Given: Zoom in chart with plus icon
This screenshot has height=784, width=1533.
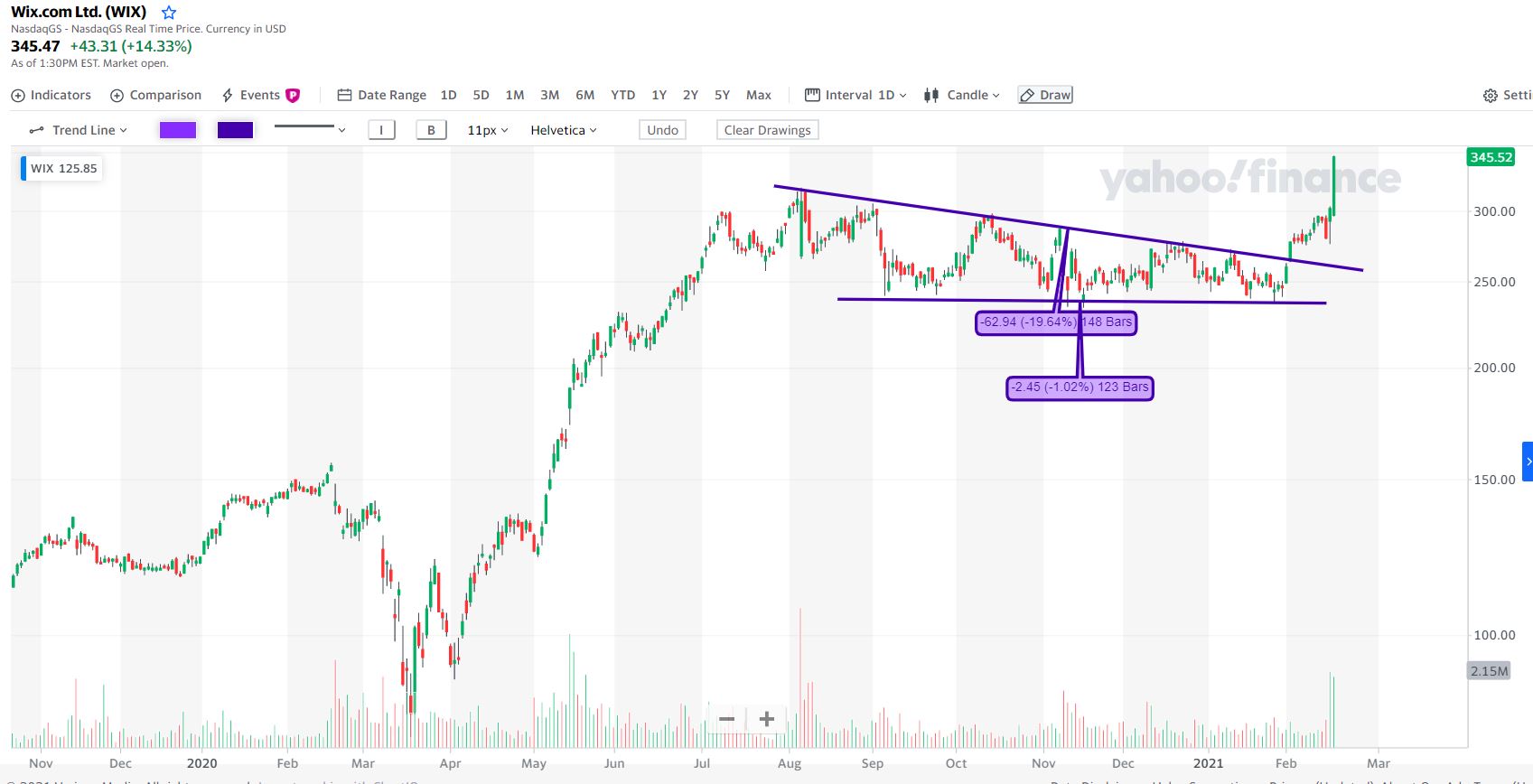Looking at the screenshot, I should click(x=767, y=719).
